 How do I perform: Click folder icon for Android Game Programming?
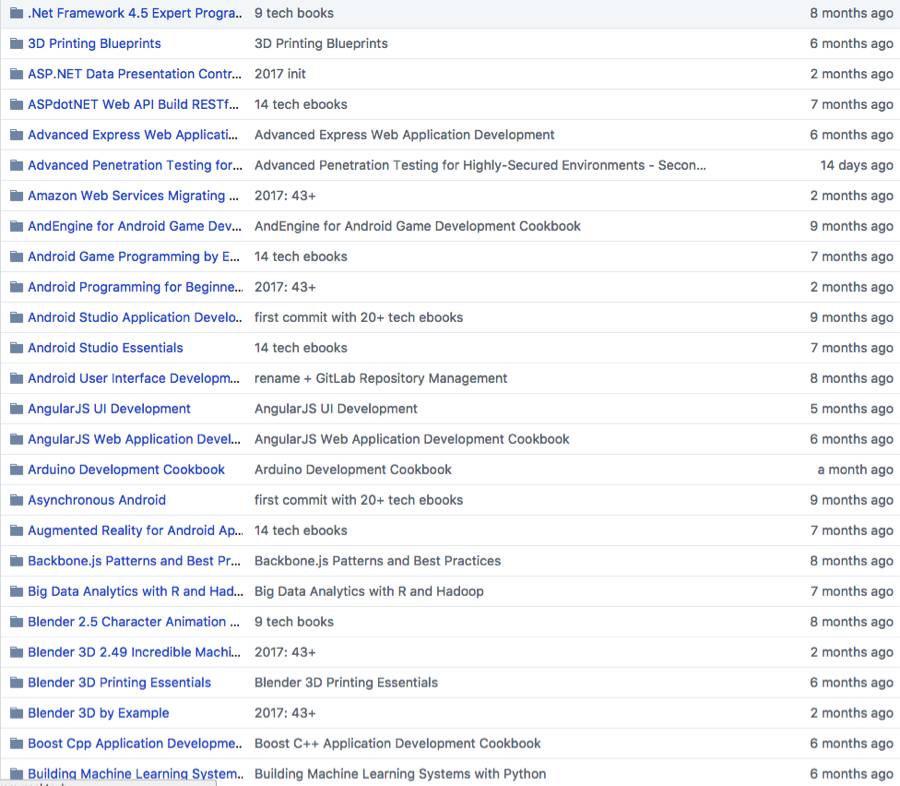17,257
